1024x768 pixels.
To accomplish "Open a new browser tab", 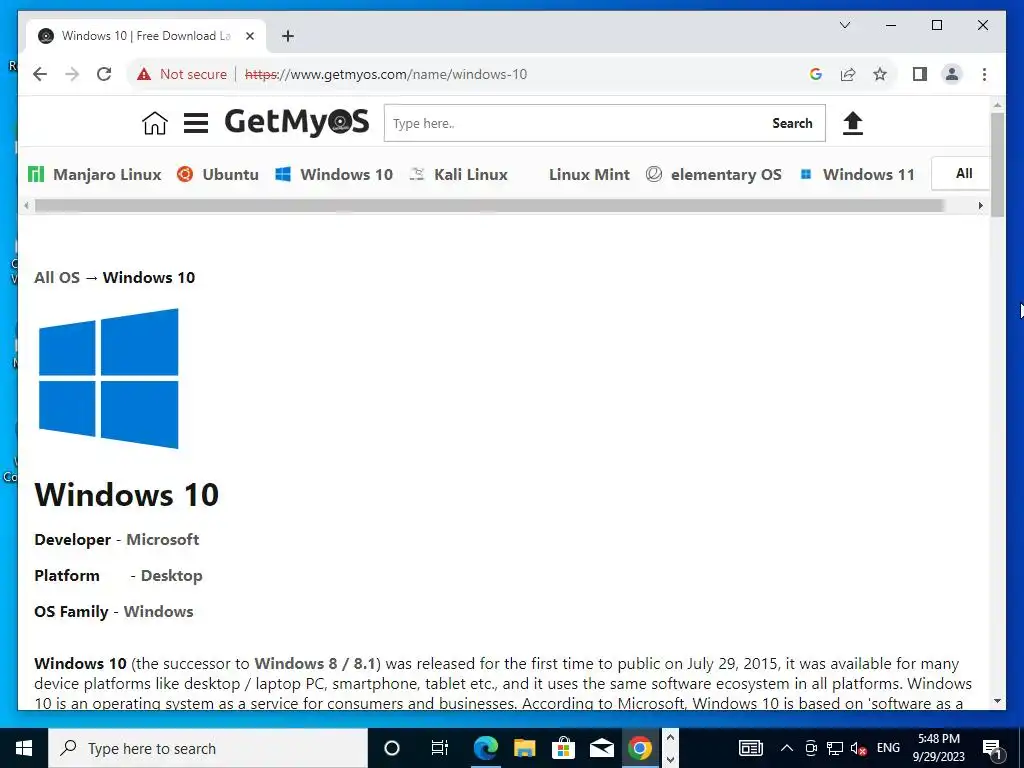I will pos(288,36).
